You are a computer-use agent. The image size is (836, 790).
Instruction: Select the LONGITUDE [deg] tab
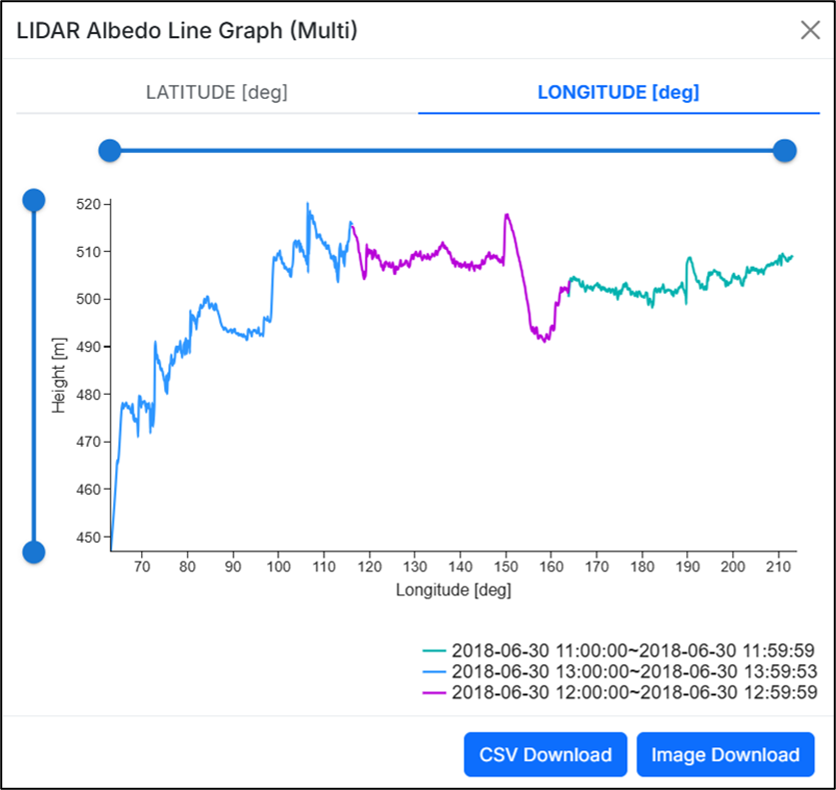click(618, 93)
